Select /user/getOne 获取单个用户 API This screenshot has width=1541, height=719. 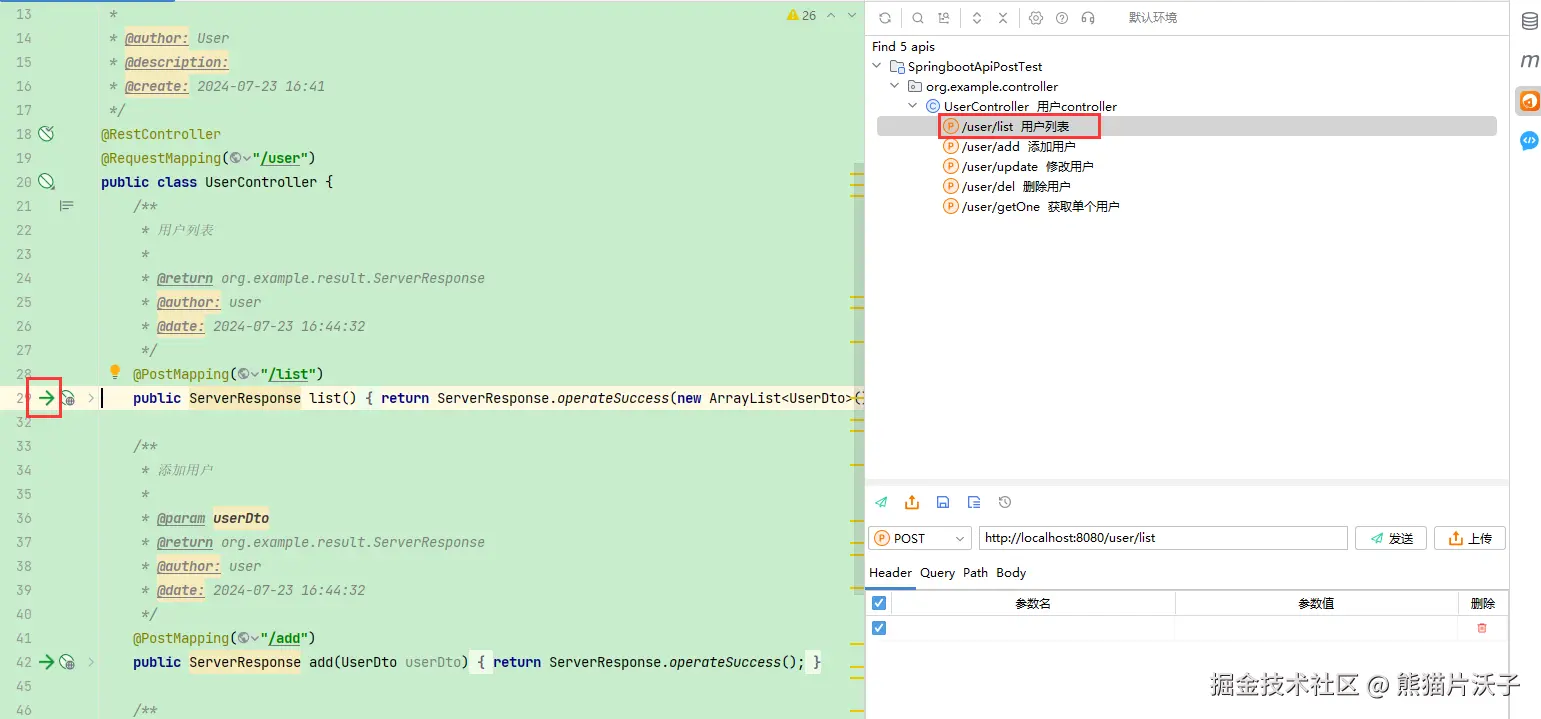(x=1032, y=206)
